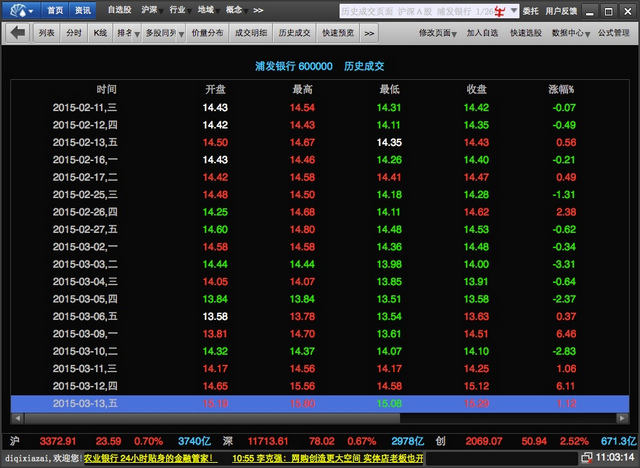Image resolution: width=640 pixels, height=468 pixels.
Task: Select the K线 chart view
Action: pyautogui.click(x=99, y=33)
